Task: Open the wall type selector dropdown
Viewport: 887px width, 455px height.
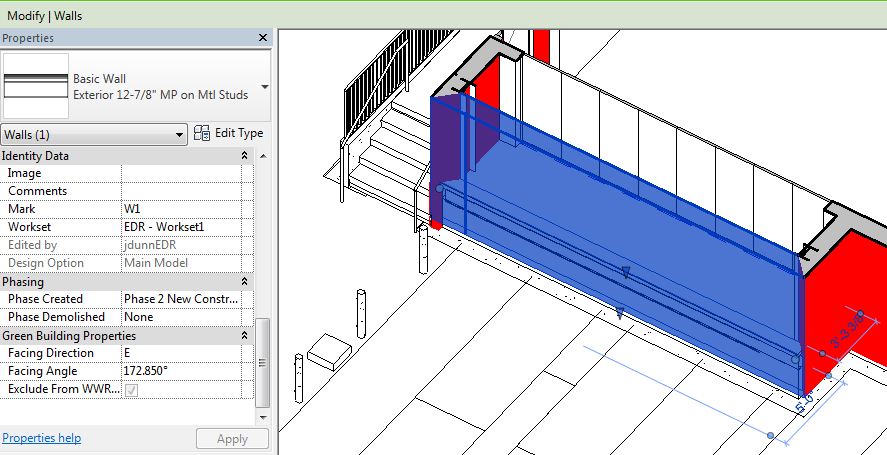Action: (x=264, y=87)
